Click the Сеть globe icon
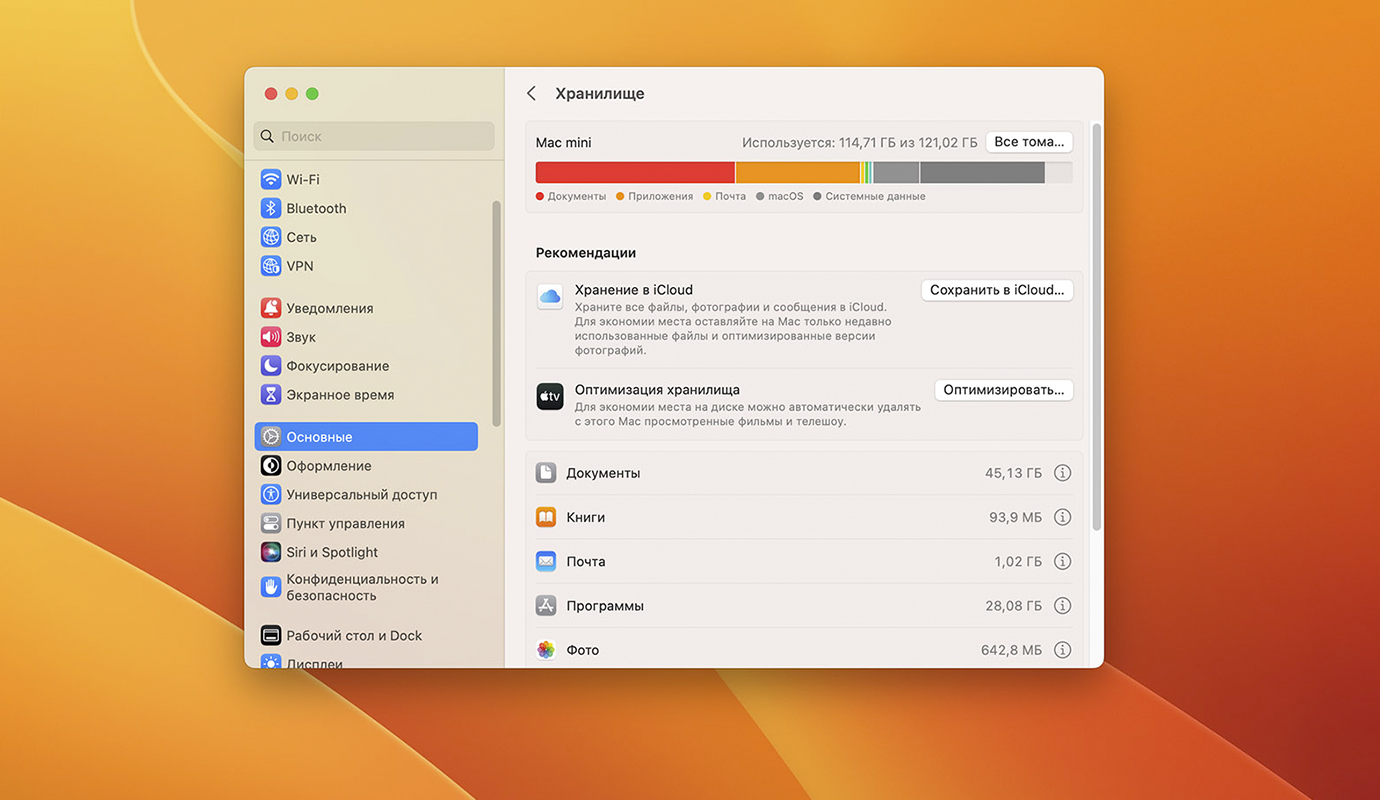 pyautogui.click(x=271, y=237)
